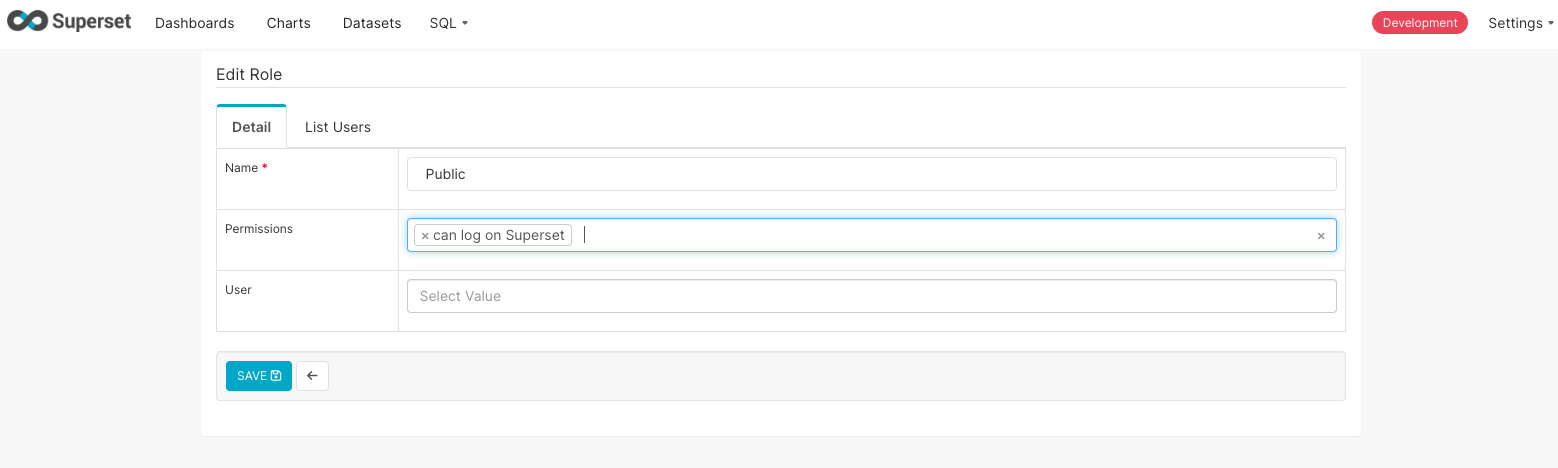Navigate to Charts in the top bar
Image resolution: width=1558 pixels, height=468 pixels.
coord(288,23)
